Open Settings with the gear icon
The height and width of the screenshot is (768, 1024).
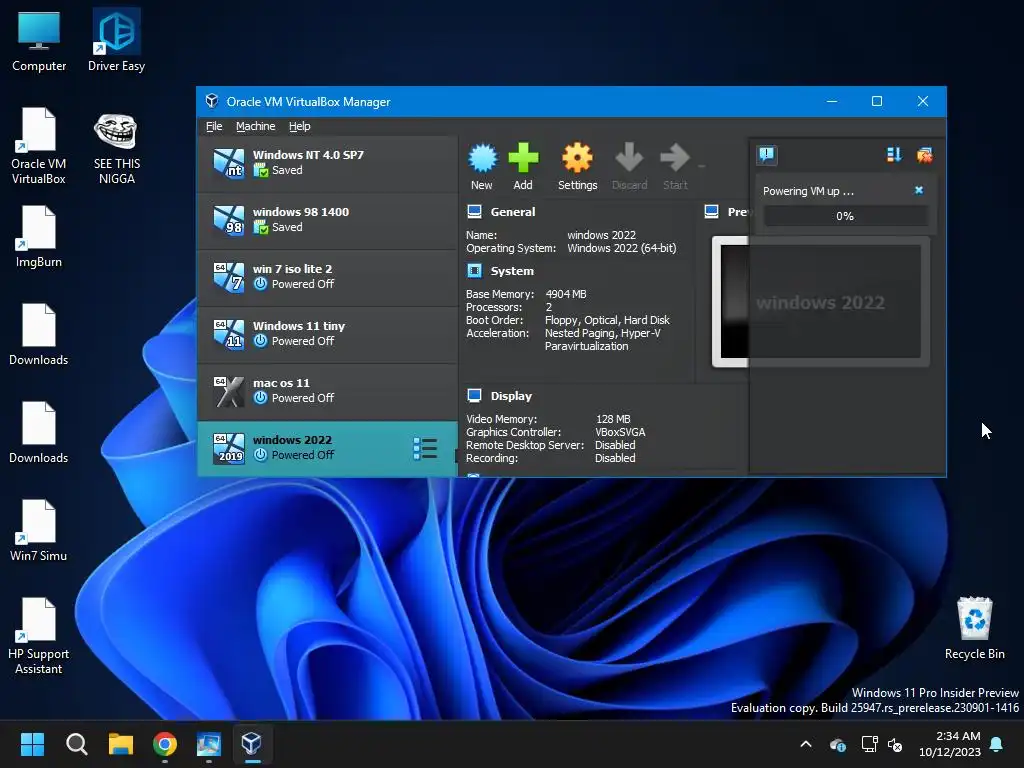click(577, 158)
